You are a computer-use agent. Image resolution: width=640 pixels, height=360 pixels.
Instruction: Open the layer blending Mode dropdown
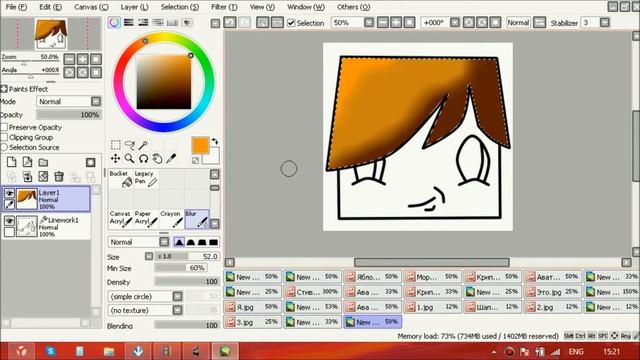(x=96, y=101)
